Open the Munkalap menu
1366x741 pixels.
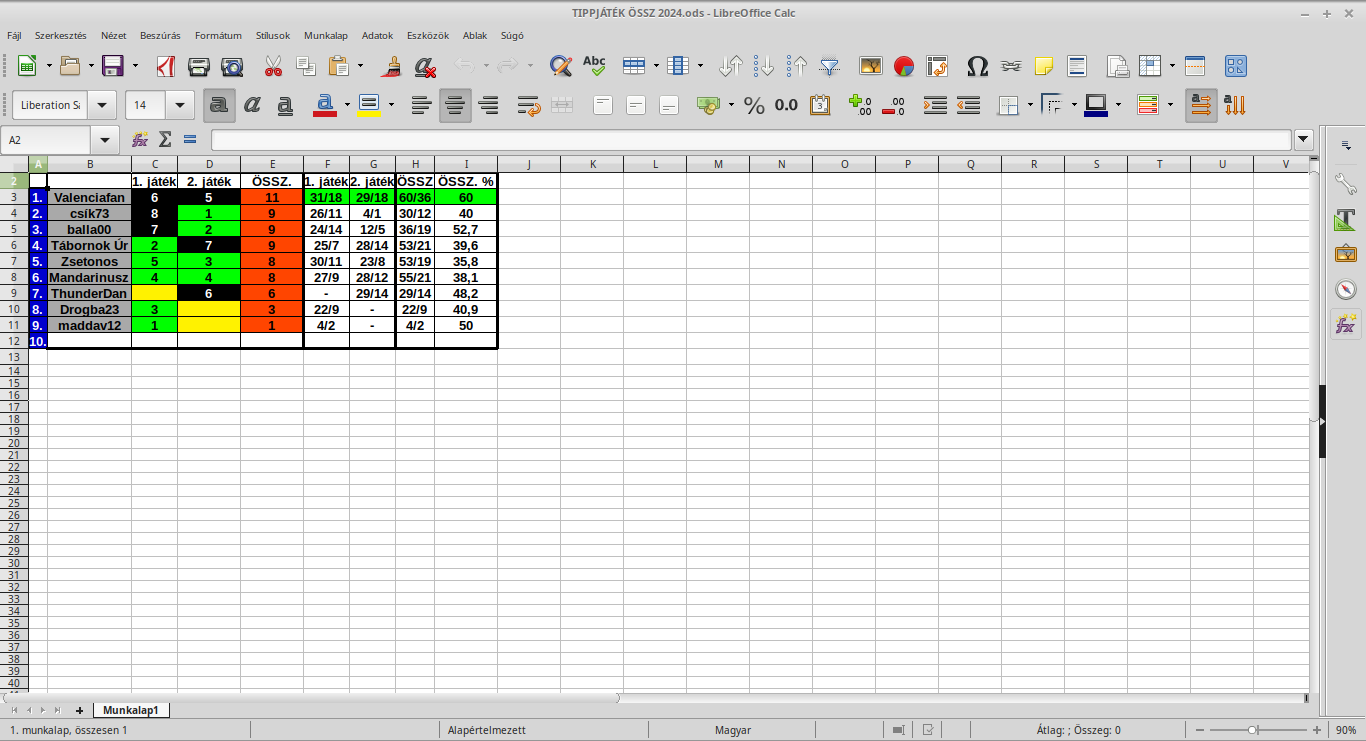point(326,35)
